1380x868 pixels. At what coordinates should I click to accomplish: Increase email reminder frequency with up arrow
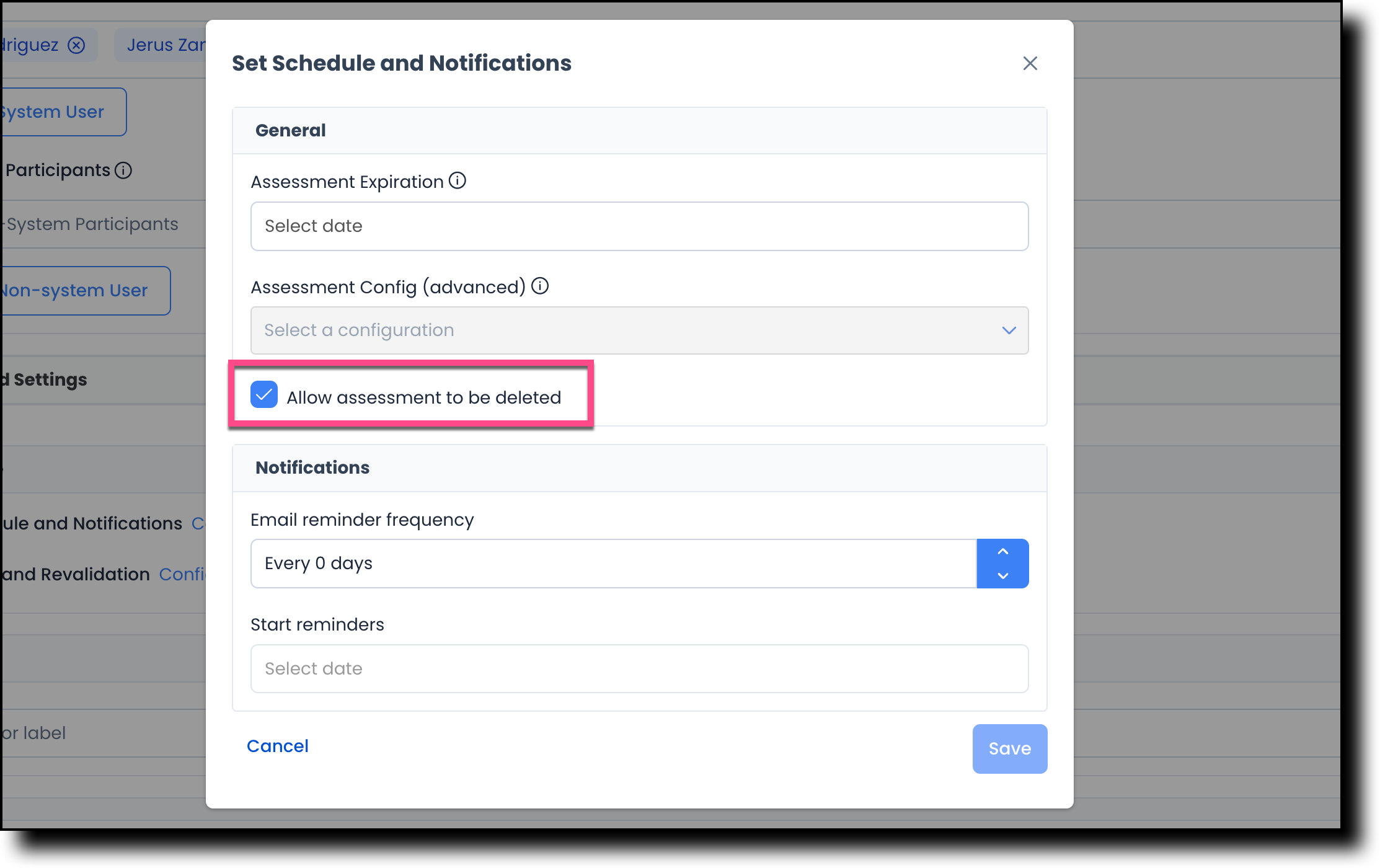click(1002, 551)
